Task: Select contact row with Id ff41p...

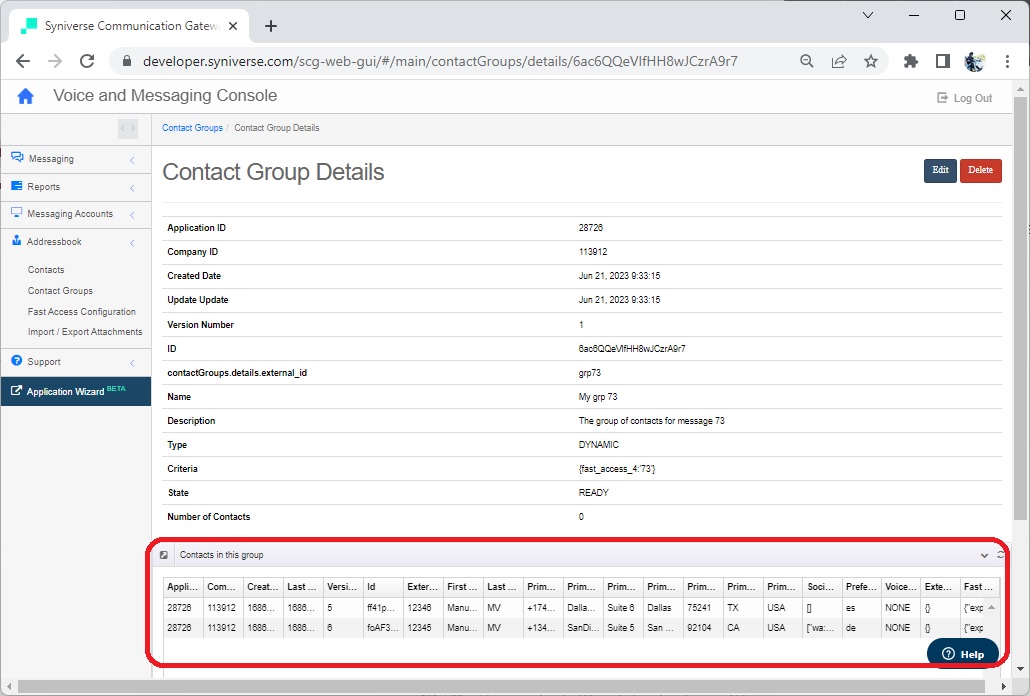Action: point(575,607)
